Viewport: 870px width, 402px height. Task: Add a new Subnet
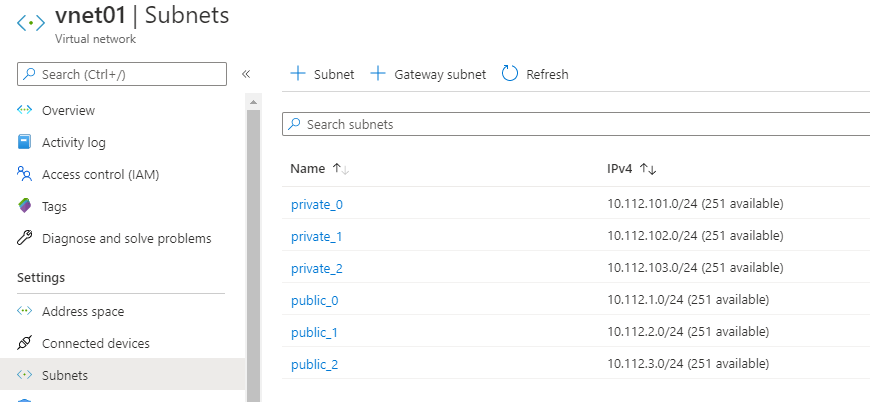(322, 74)
